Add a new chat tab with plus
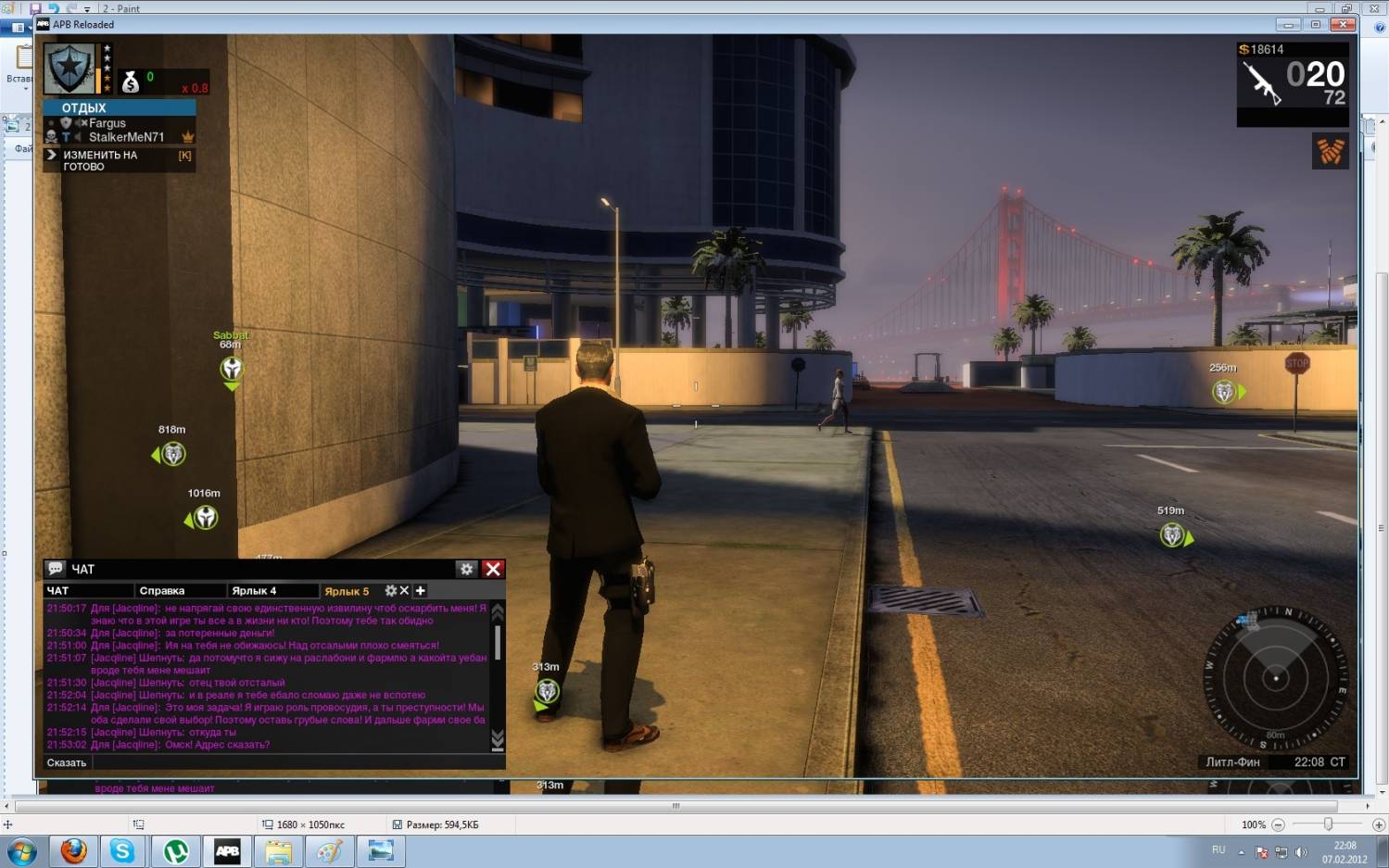 click(x=420, y=590)
